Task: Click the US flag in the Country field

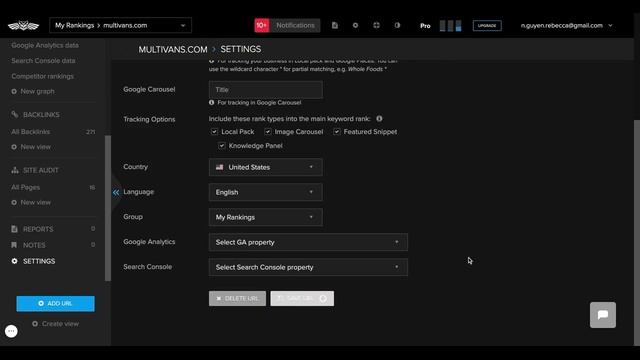Action: [220, 167]
